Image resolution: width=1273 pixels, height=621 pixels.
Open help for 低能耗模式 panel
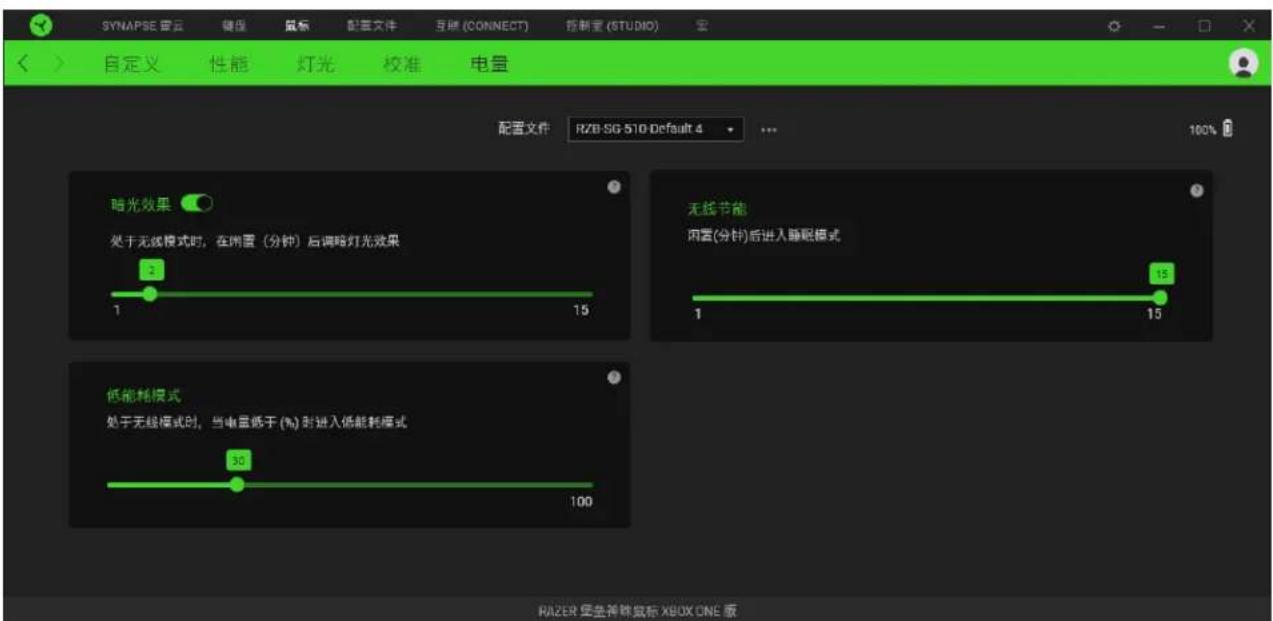pos(614,377)
